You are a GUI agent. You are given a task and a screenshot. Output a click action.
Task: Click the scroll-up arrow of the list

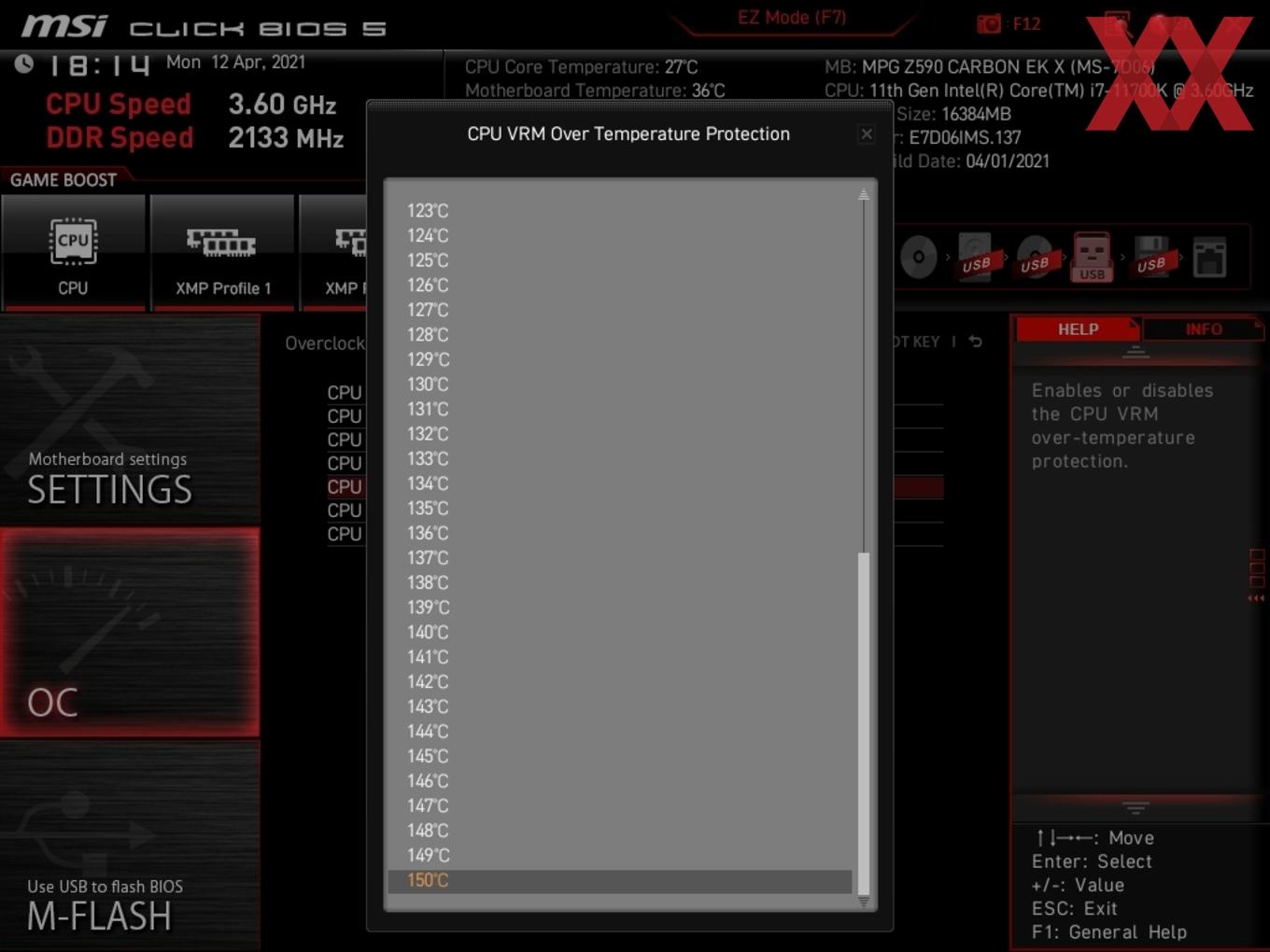(x=864, y=194)
